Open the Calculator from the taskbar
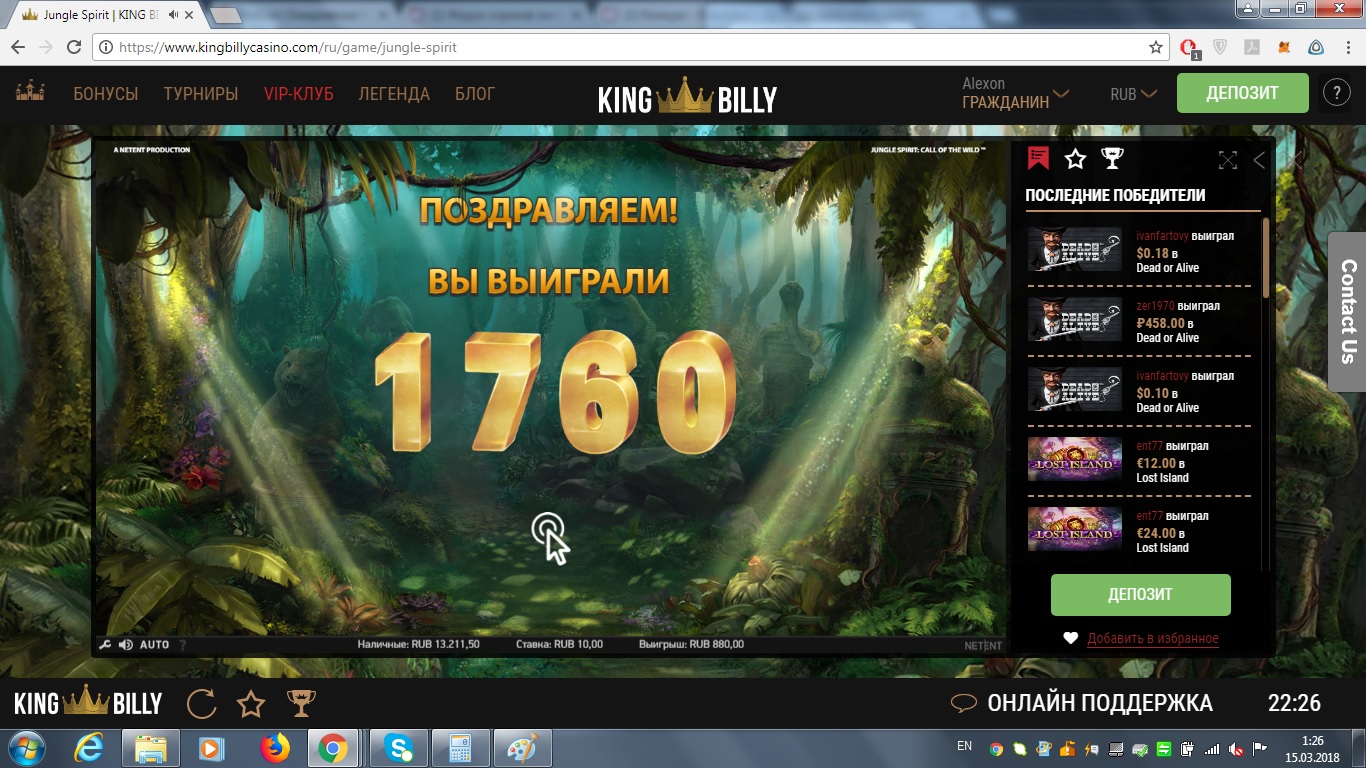 [x=461, y=748]
